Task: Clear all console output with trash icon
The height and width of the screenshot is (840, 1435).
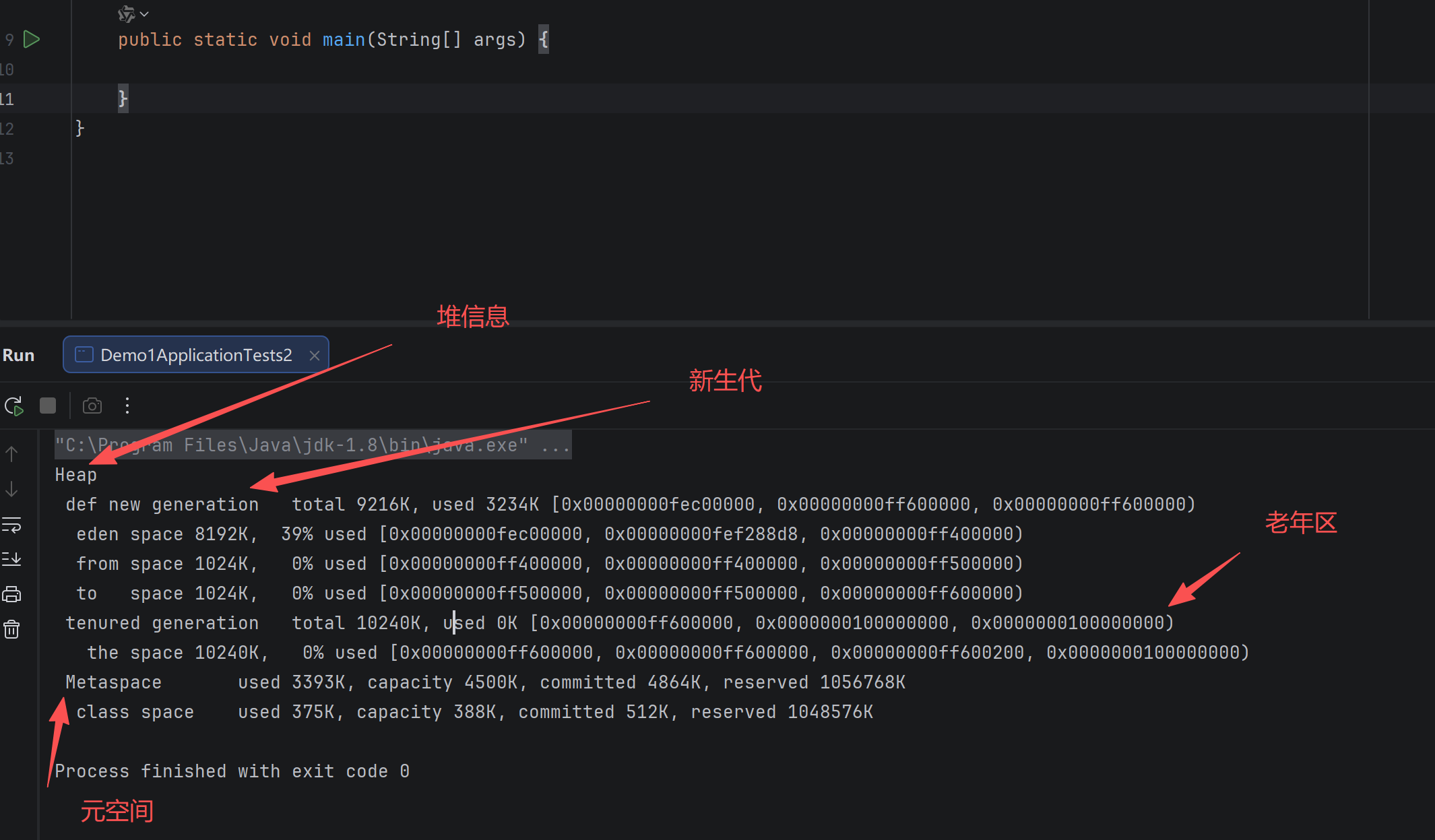Action: [11, 629]
